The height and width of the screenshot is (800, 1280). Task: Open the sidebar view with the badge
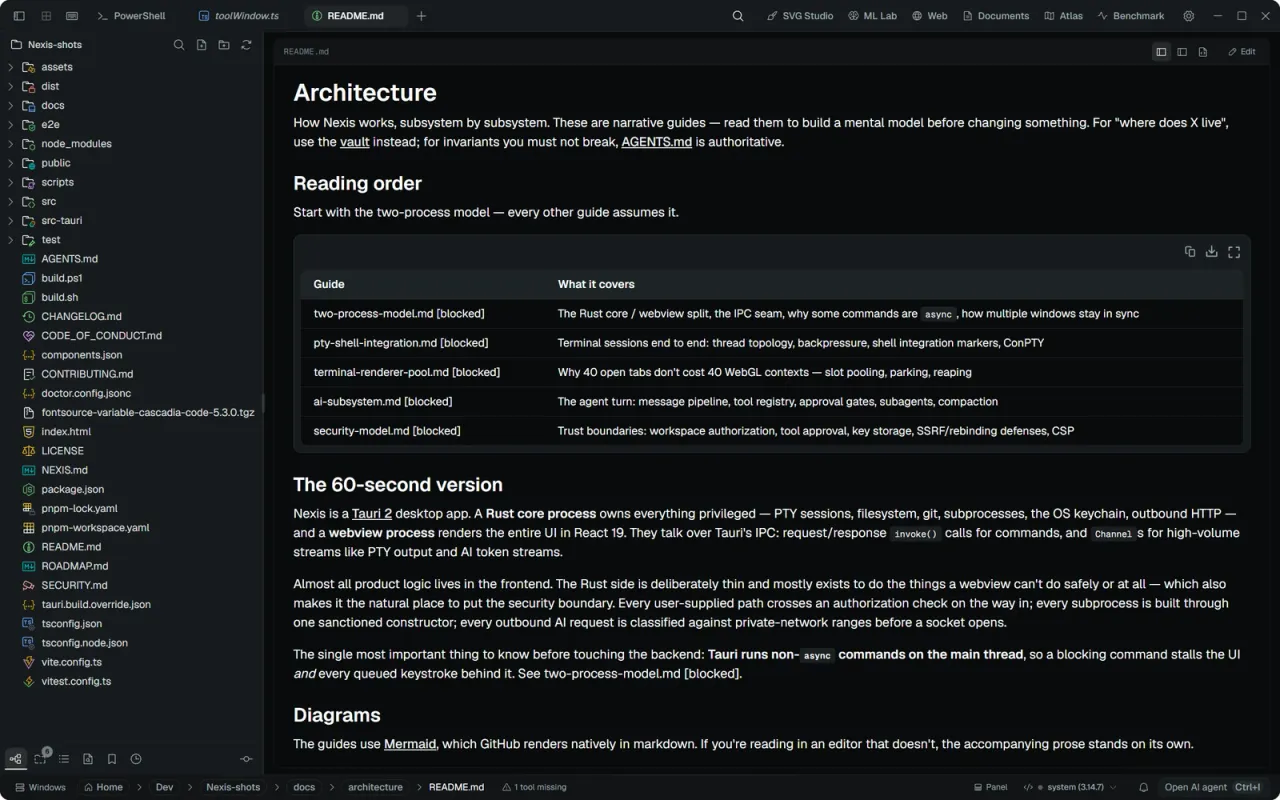41,758
